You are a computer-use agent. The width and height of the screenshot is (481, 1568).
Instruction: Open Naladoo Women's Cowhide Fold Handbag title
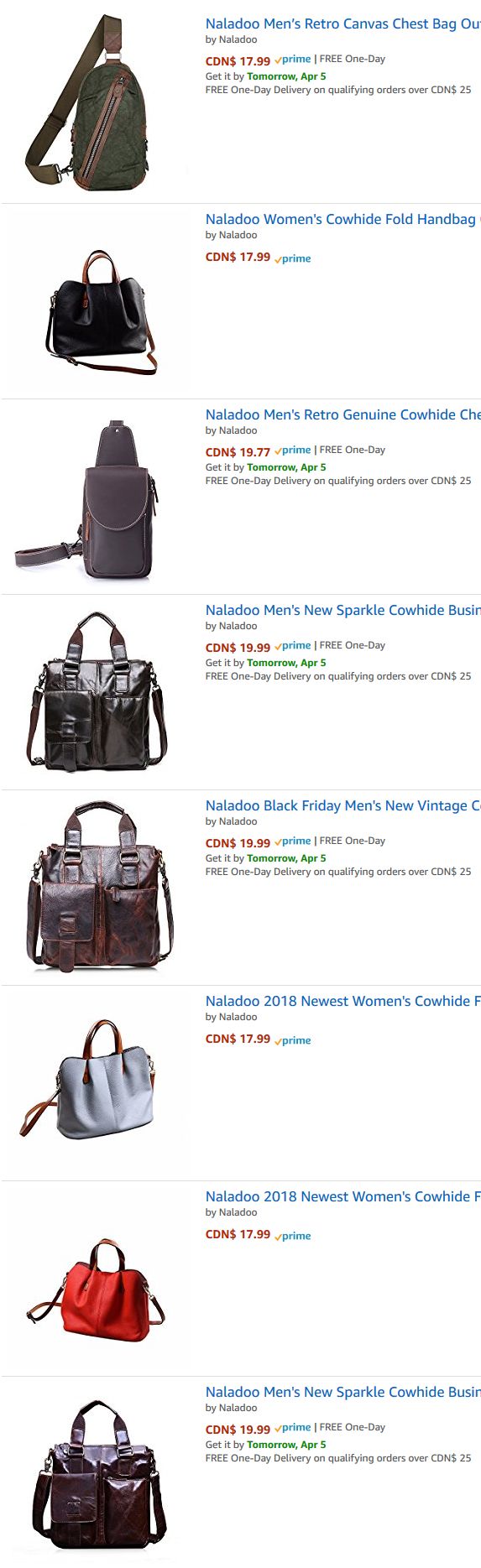click(342, 219)
